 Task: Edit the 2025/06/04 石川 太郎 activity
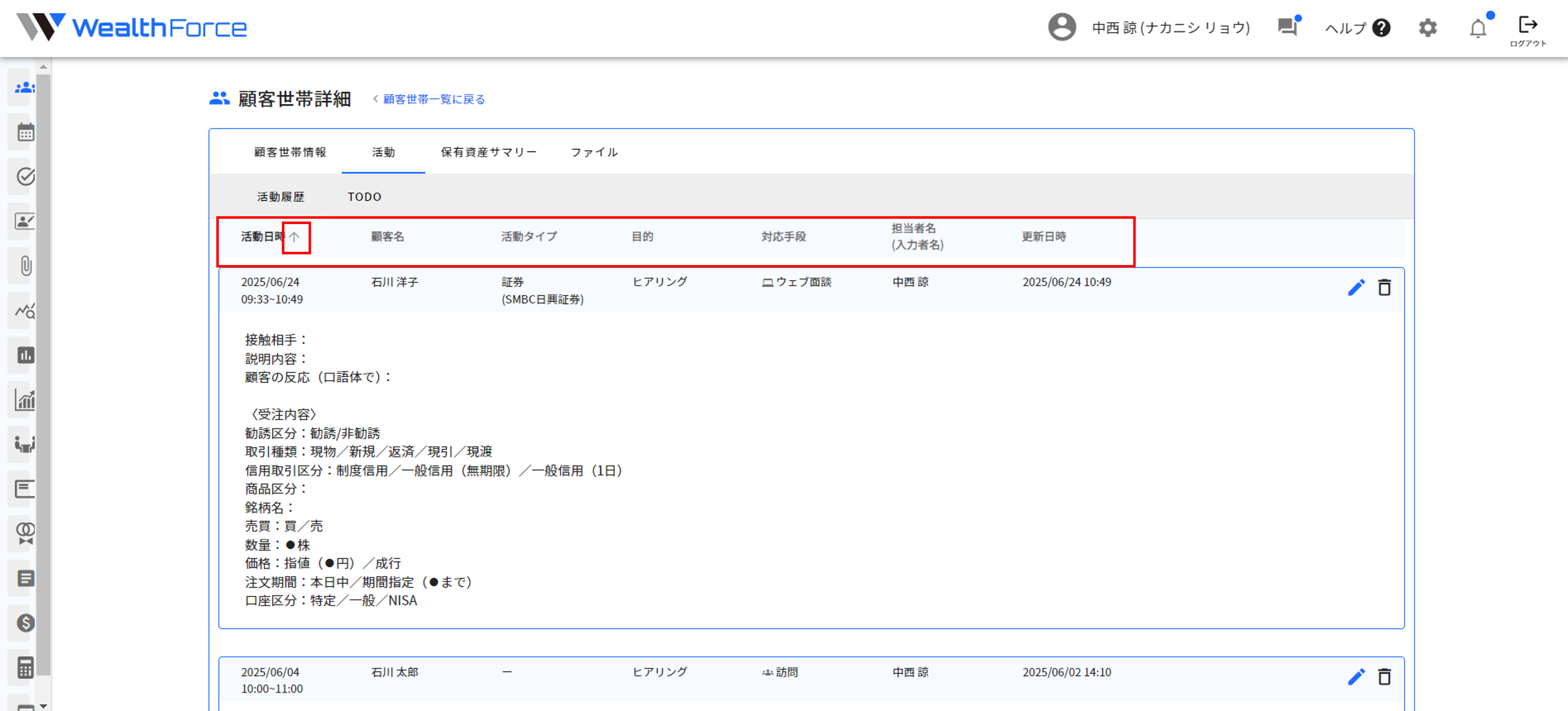pos(1356,677)
